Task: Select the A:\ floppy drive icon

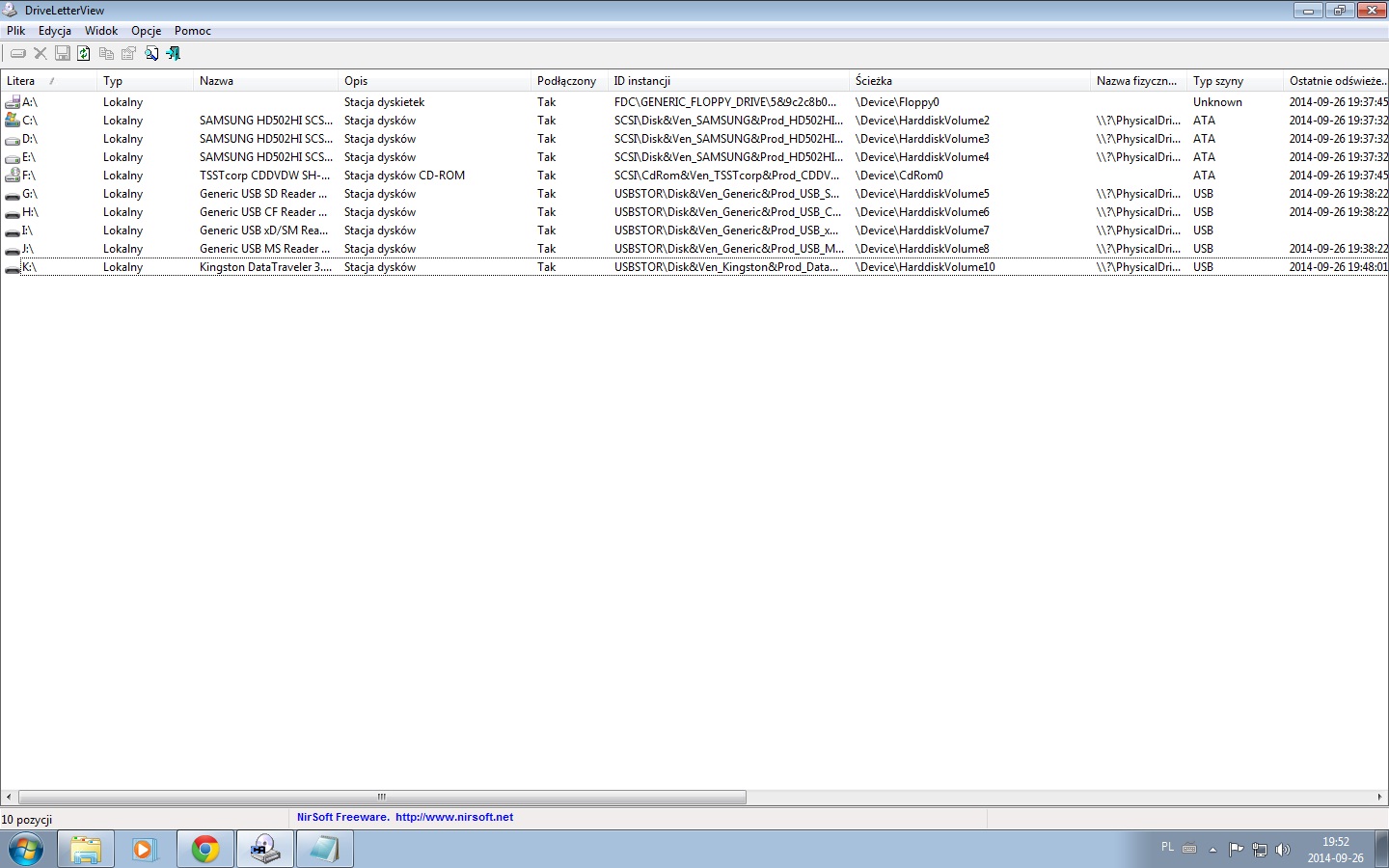Action: [13, 102]
